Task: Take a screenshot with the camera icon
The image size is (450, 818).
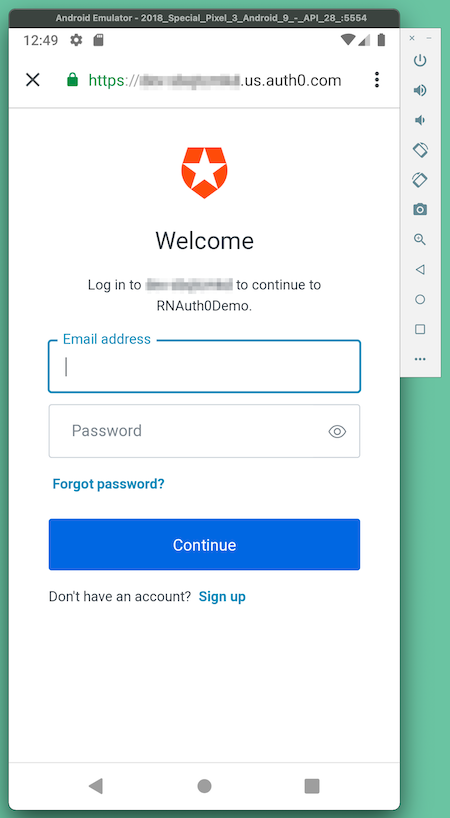Action: (420, 210)
